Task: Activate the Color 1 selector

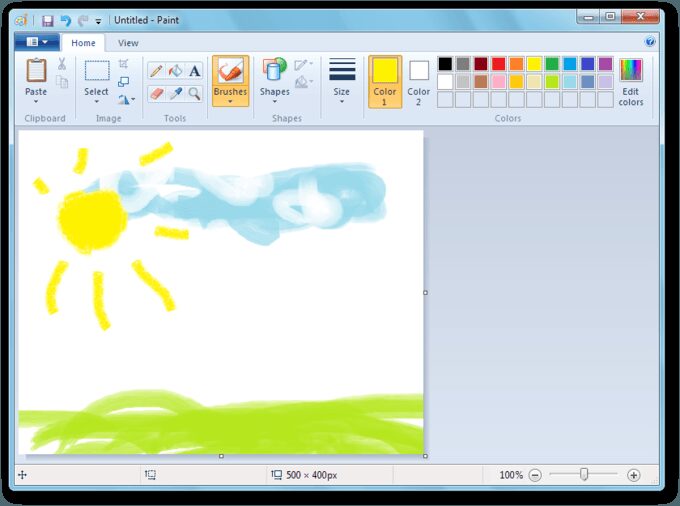Action: pos(385,80)
